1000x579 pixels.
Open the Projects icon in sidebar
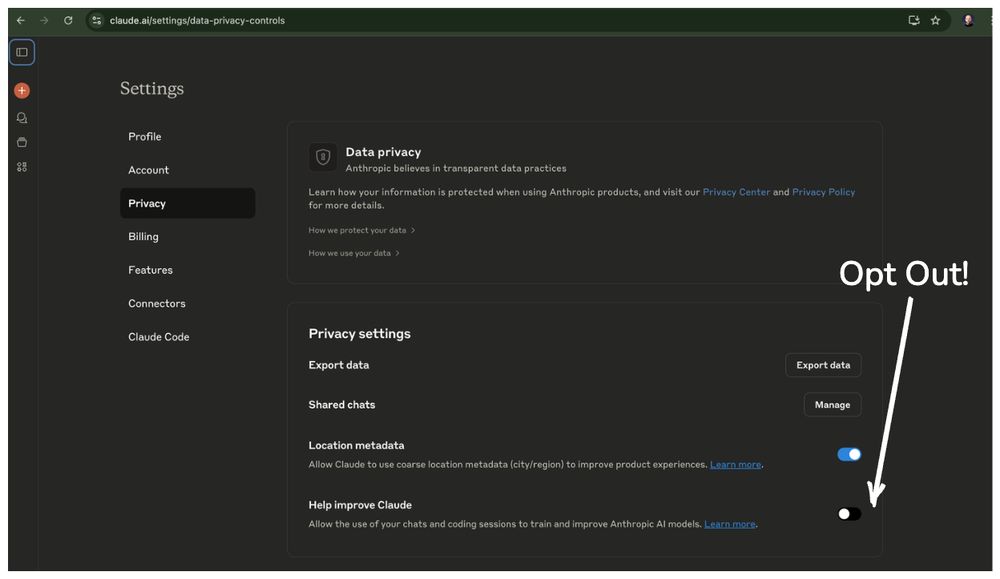coord(22,142)
